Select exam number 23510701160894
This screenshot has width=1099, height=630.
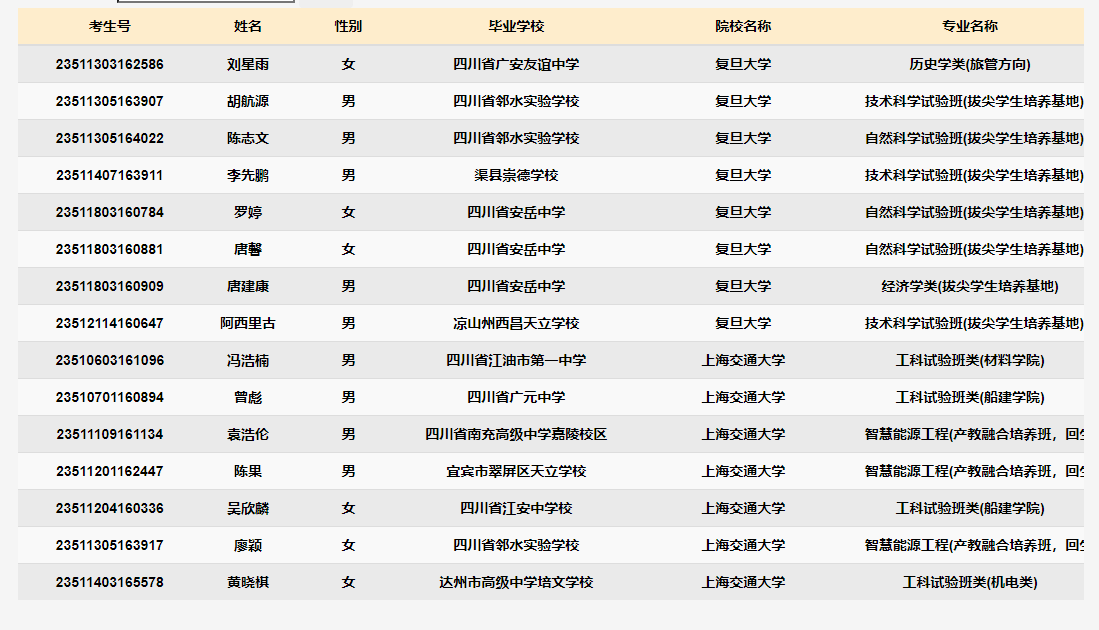pos(109,397)
